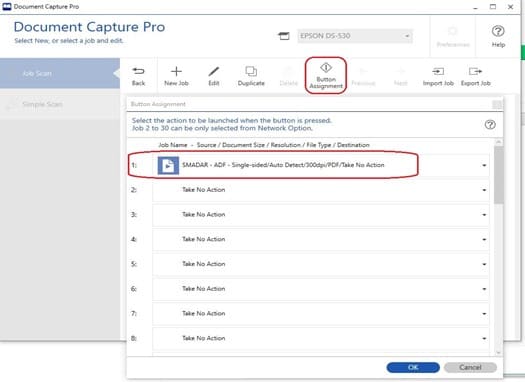
Task: Click the scrollbar up arrow
Action: (499, 142)
